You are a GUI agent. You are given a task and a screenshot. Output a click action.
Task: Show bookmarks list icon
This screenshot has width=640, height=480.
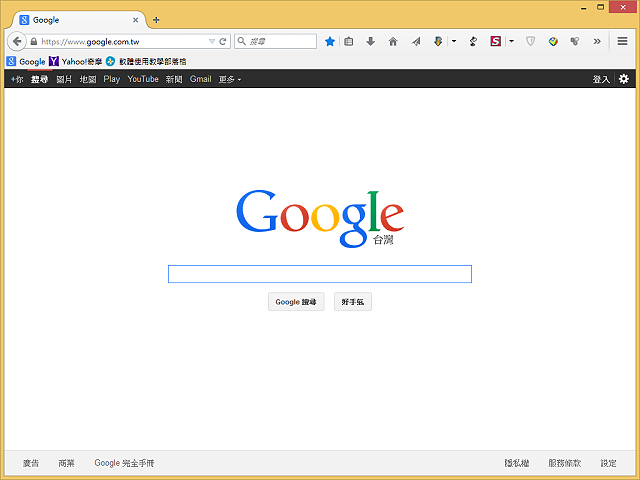pyautogui.click(x=349, y=41)
